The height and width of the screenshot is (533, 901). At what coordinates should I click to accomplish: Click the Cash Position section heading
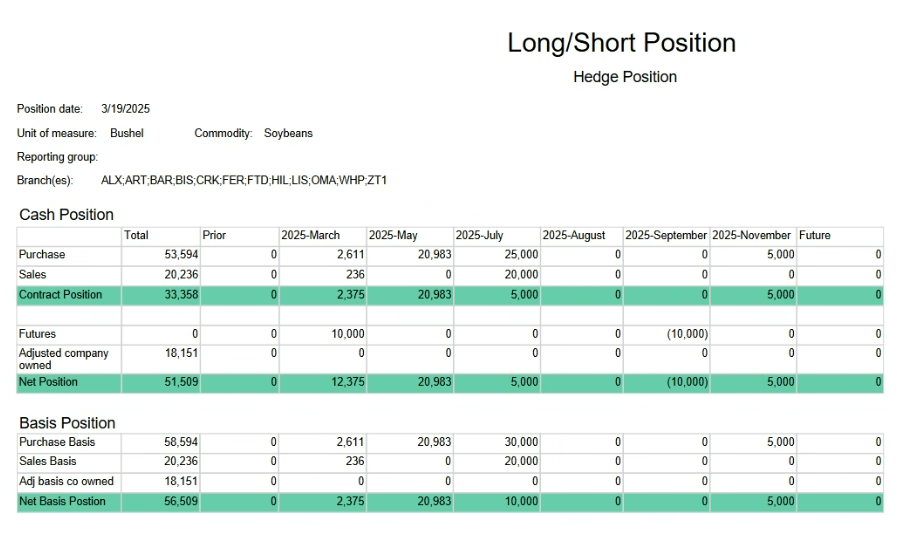pyautogui.click(x=66, y=215)
